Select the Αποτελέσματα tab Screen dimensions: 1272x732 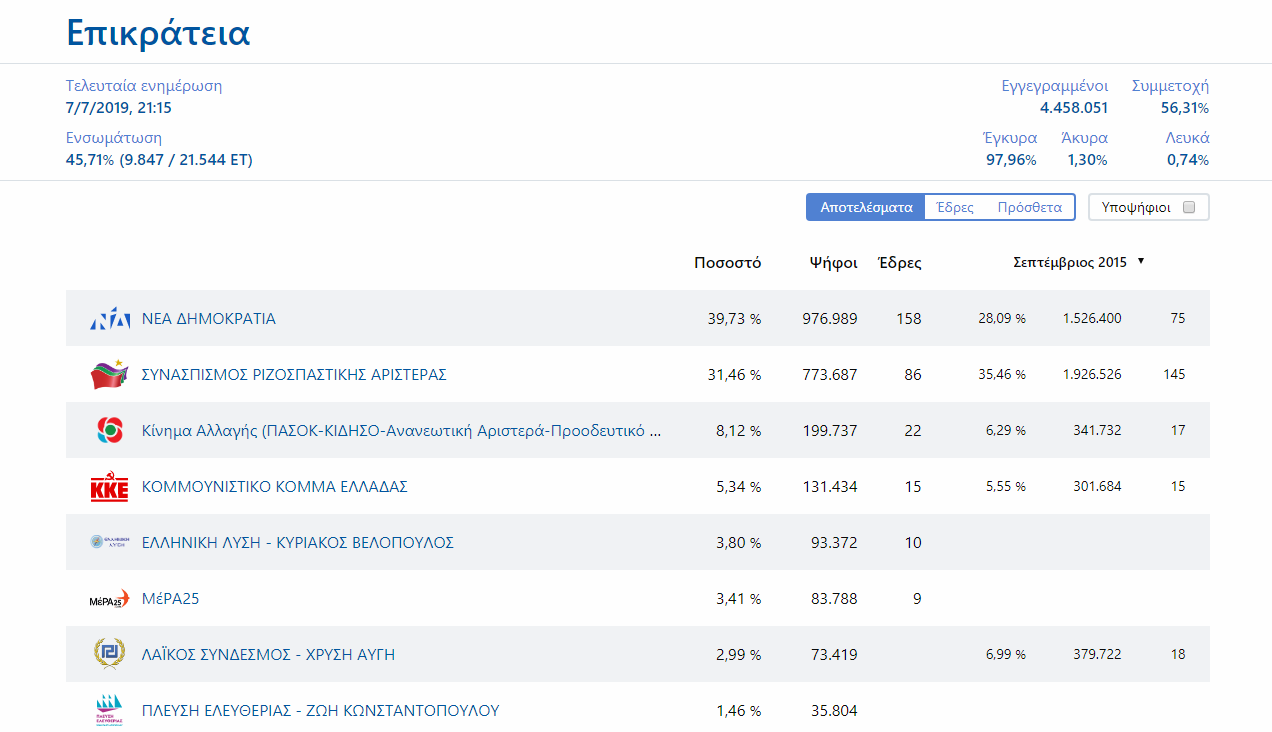(x=866, y=207)
